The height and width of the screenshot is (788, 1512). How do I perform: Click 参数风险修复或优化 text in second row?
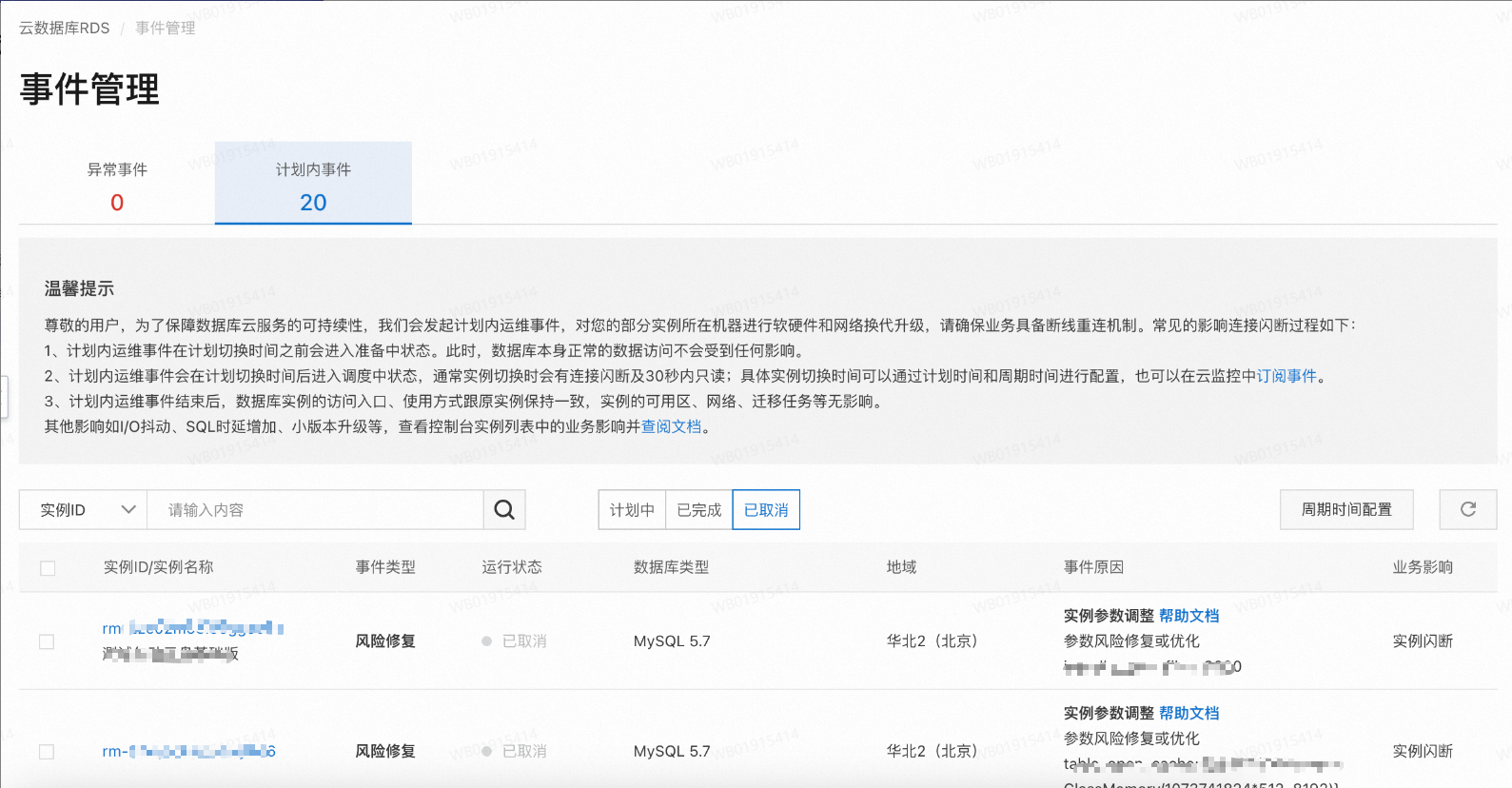tap(1132, 739)
